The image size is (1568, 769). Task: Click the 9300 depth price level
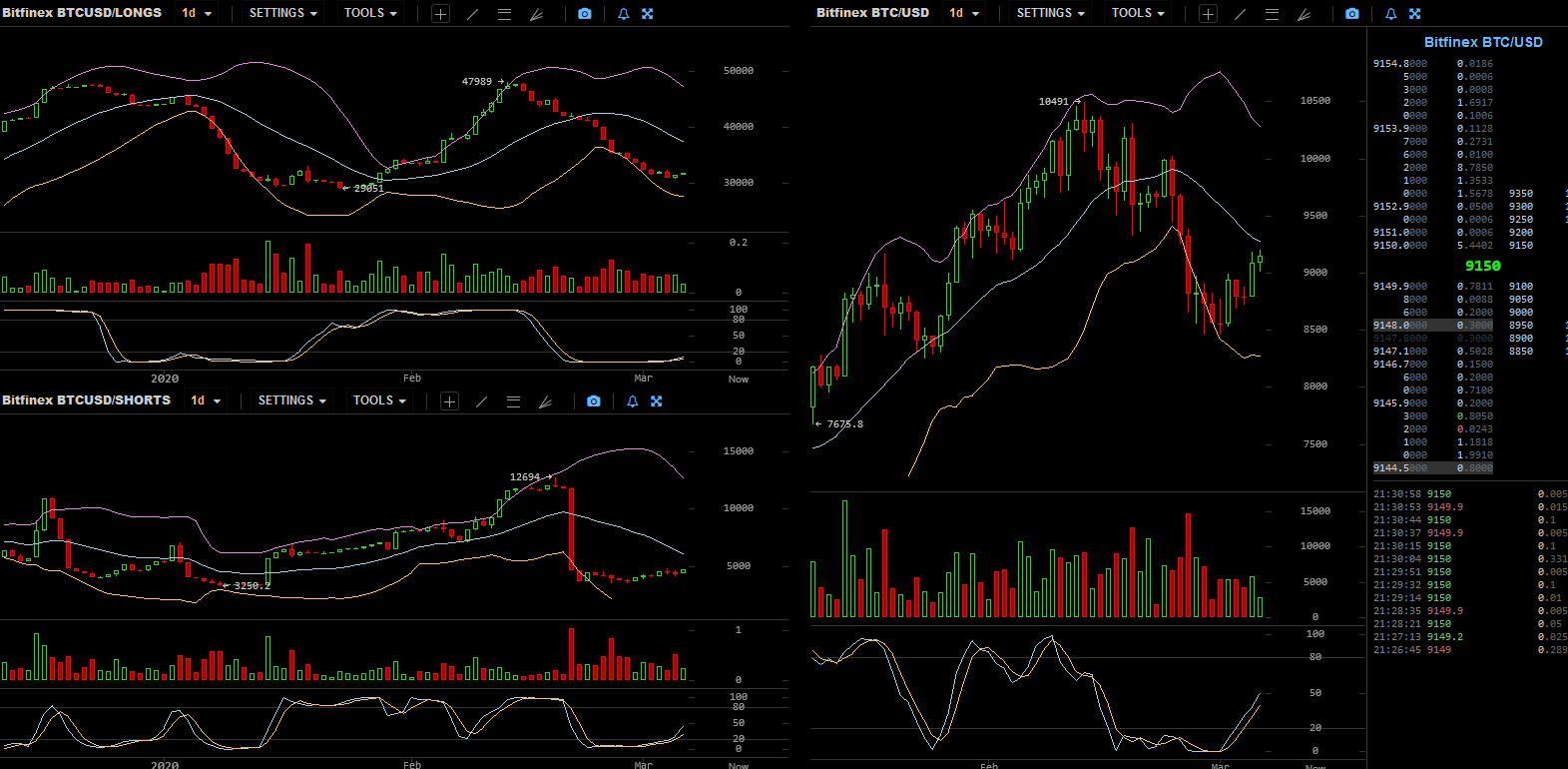point(1521,207)
